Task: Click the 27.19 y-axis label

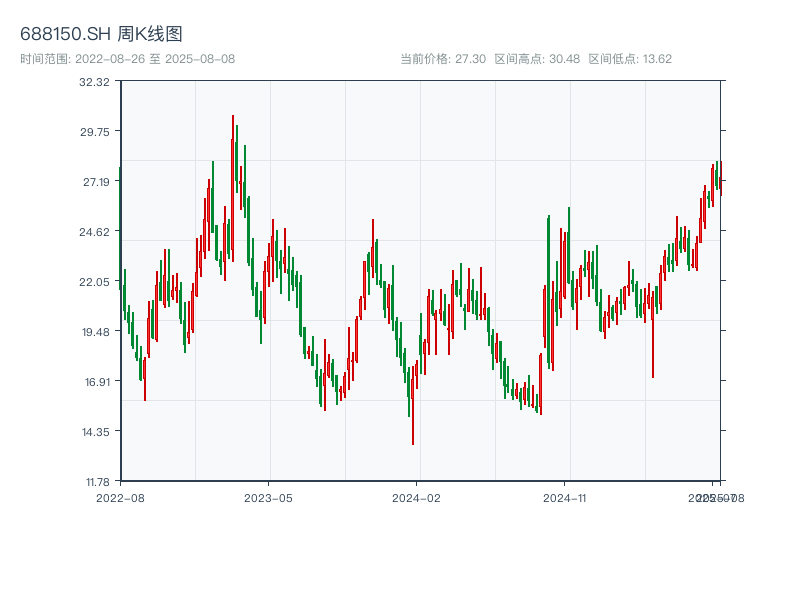Action: pyautogui.click(x=96, y=182)
